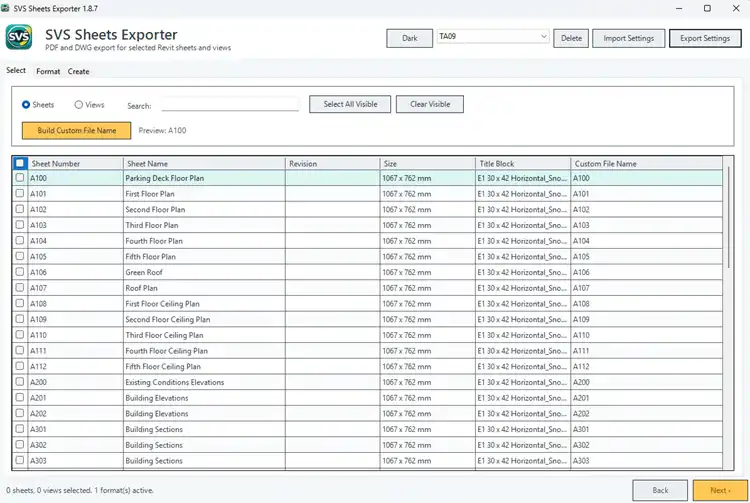
Task: Select the First Floor Ceiling Plan cell
Action: point(204,304)
